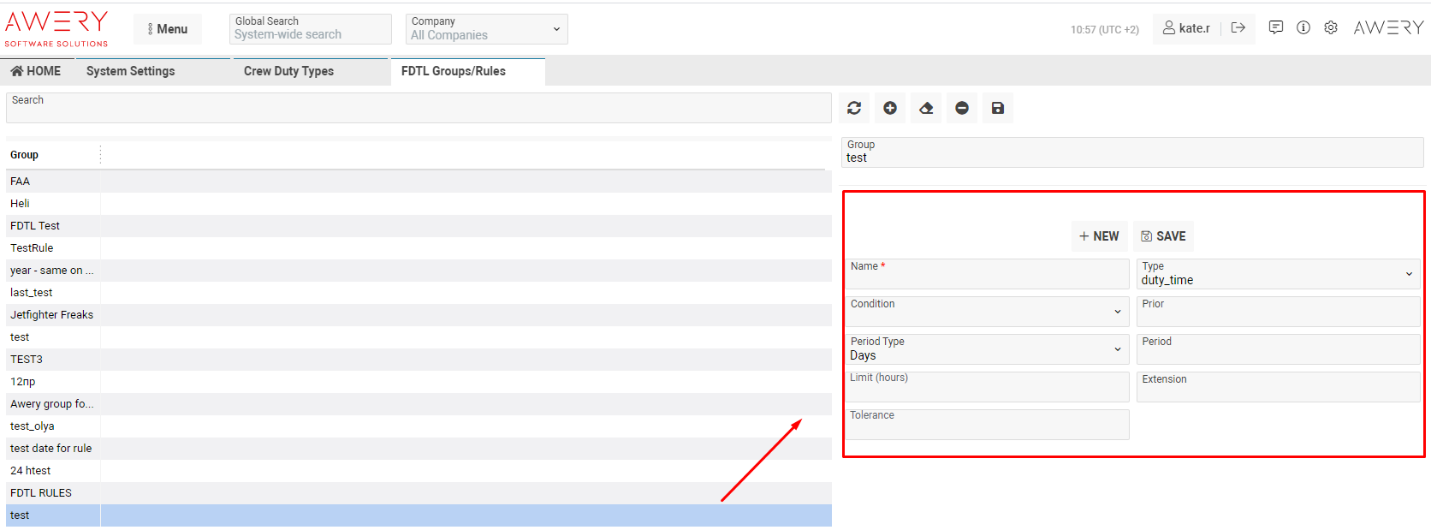This screenshot has width=1431, height=530.
Task: Select the TestRule group row
Action: click(x=418, y=248)
